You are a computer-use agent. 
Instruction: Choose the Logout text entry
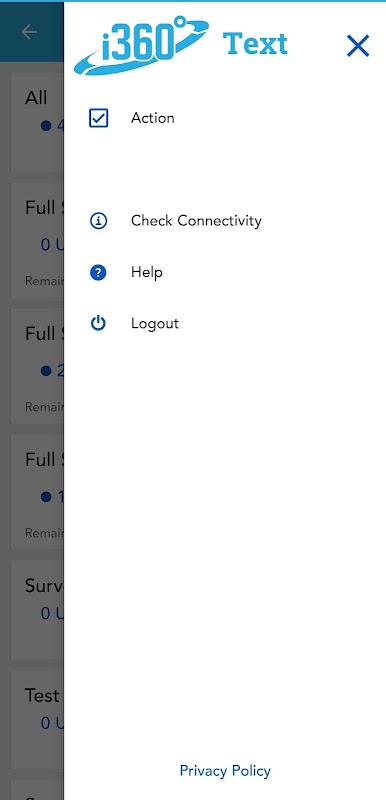click(155, 323)
